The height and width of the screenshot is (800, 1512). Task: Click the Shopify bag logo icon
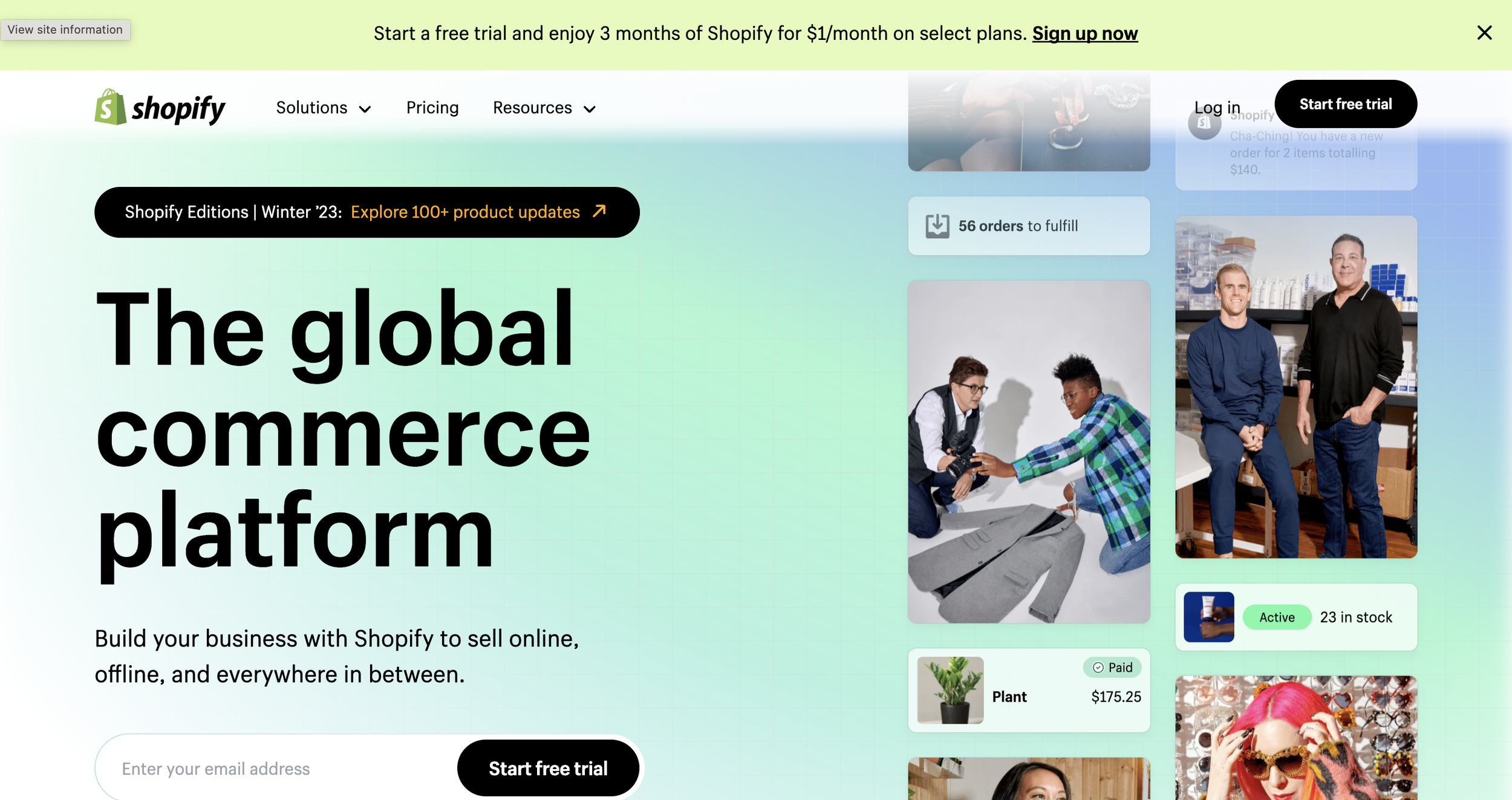click(110, 107)
